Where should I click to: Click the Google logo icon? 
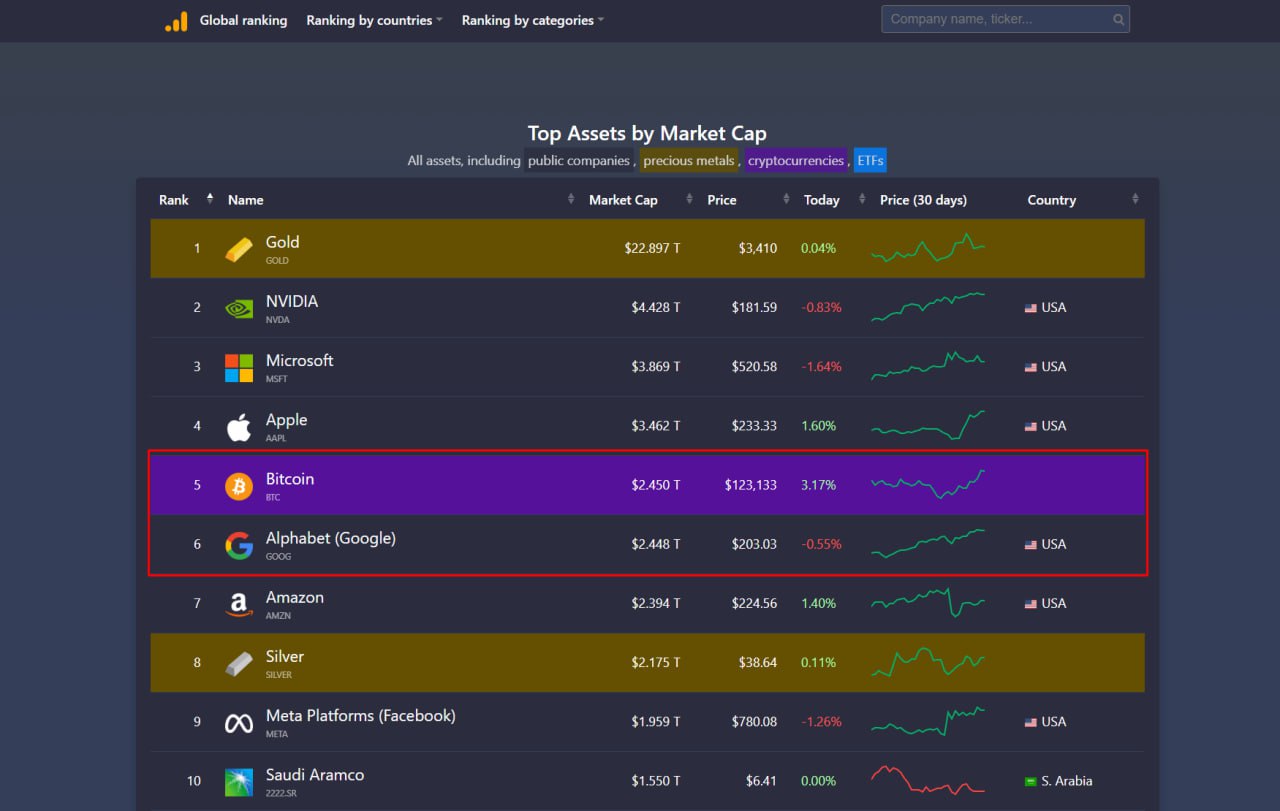pos(239,545)
